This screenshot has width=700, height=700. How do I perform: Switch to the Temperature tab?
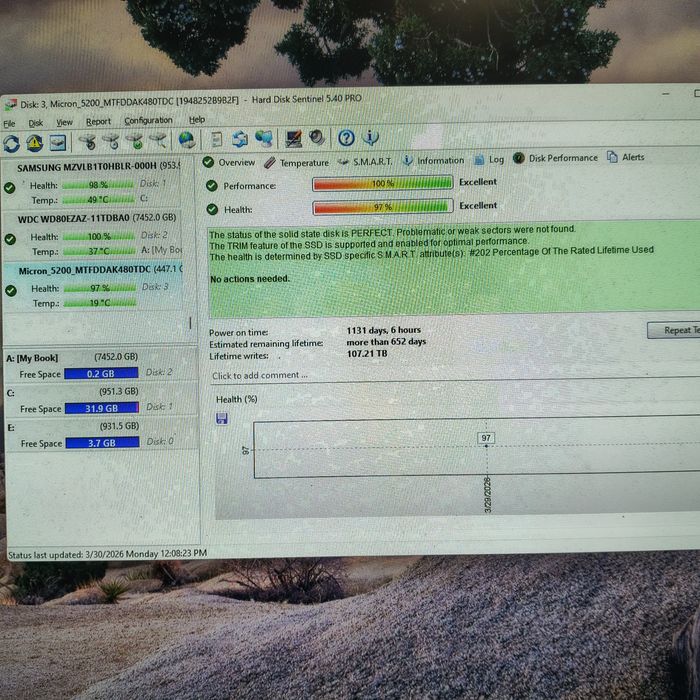tap(296, 162)
